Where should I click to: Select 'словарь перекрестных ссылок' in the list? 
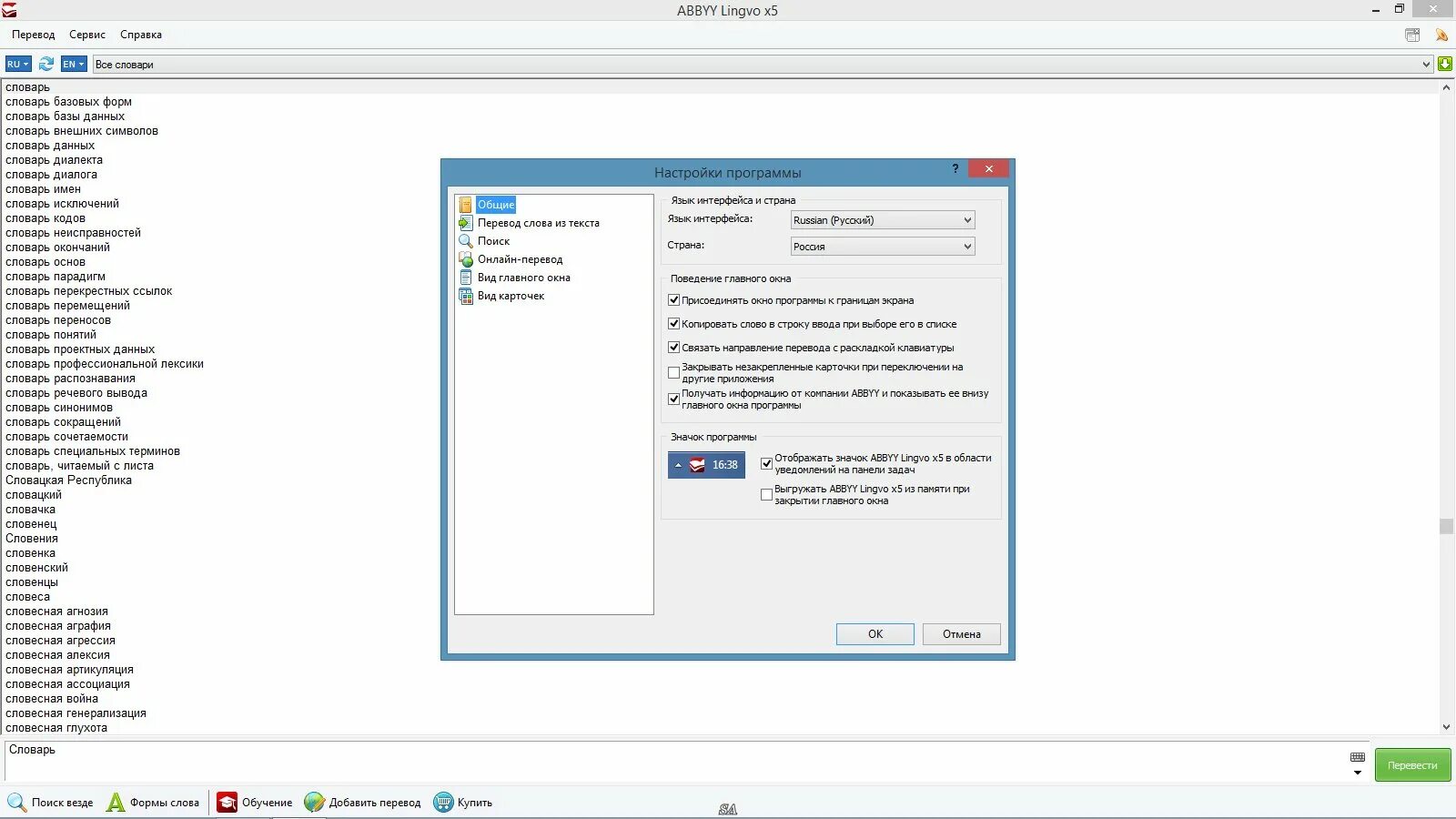coord(88,291)
